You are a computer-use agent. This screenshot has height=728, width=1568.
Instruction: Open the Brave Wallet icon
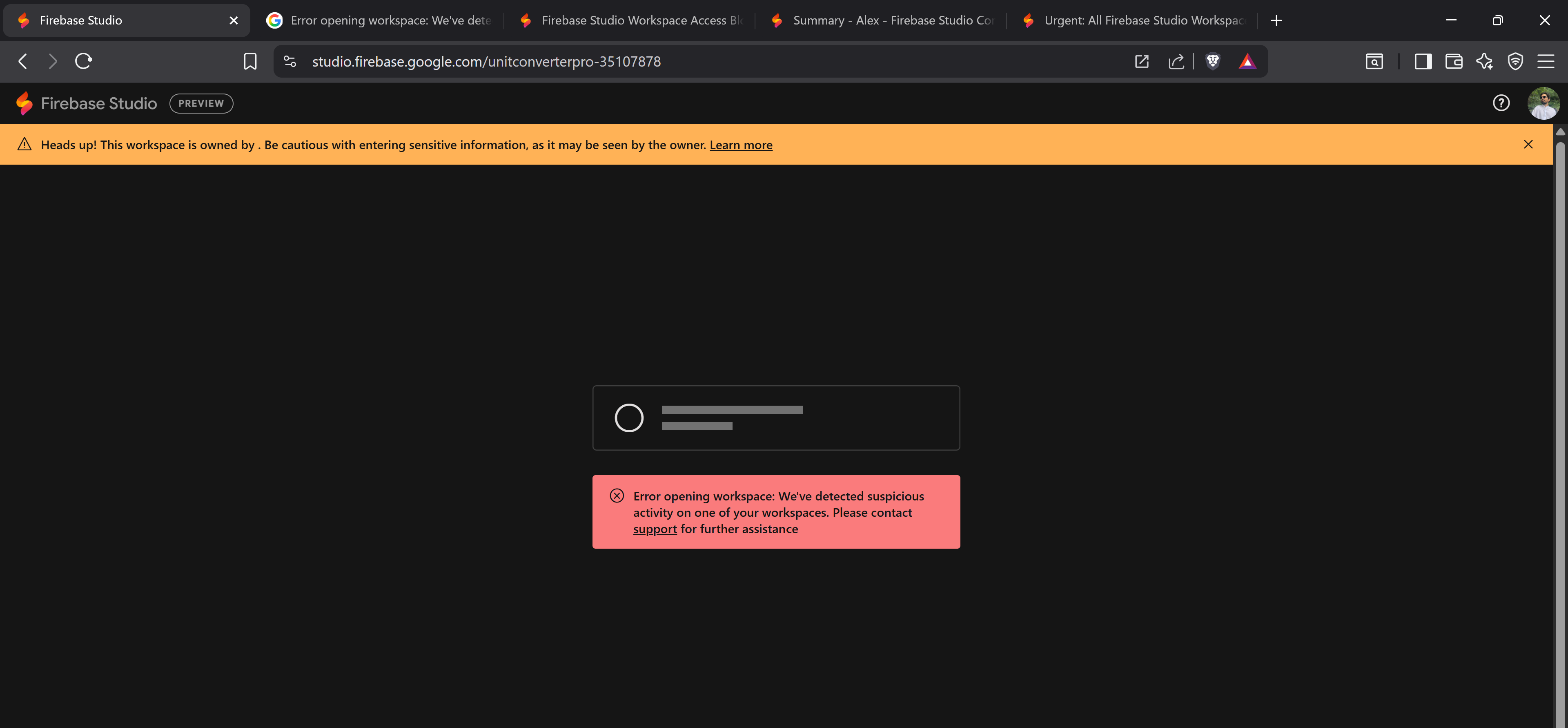[x=1454, y=61]
